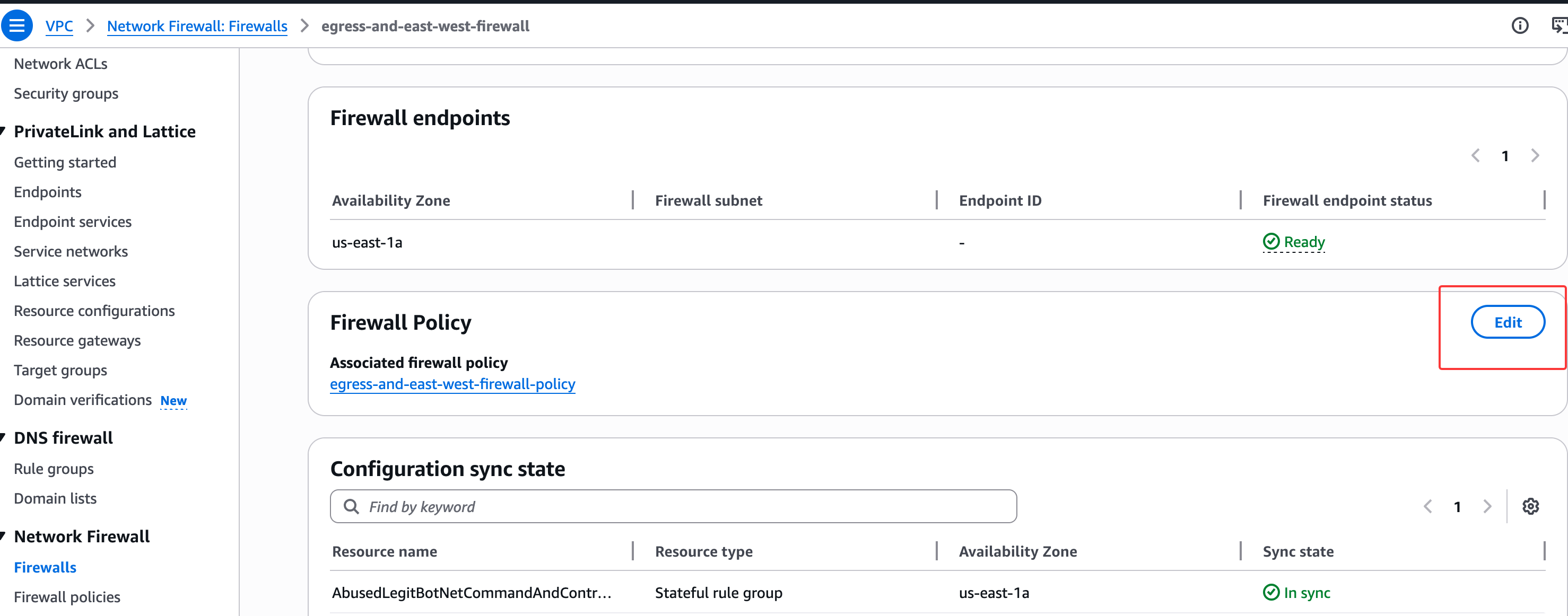
Task: Select Security groups in sidebar
Action: (66, 94)
